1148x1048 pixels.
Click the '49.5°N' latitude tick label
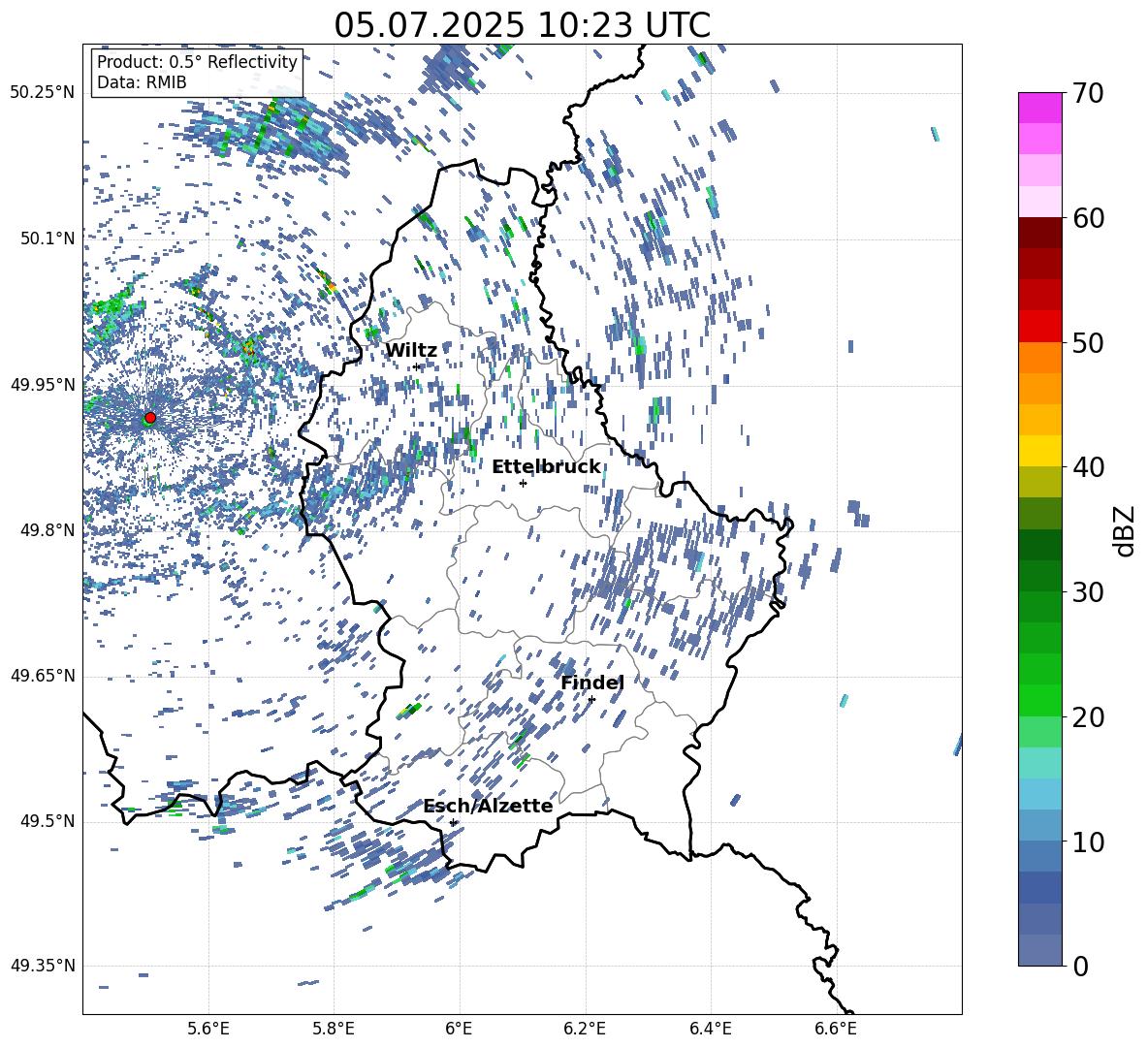click(x=48, y=821)
